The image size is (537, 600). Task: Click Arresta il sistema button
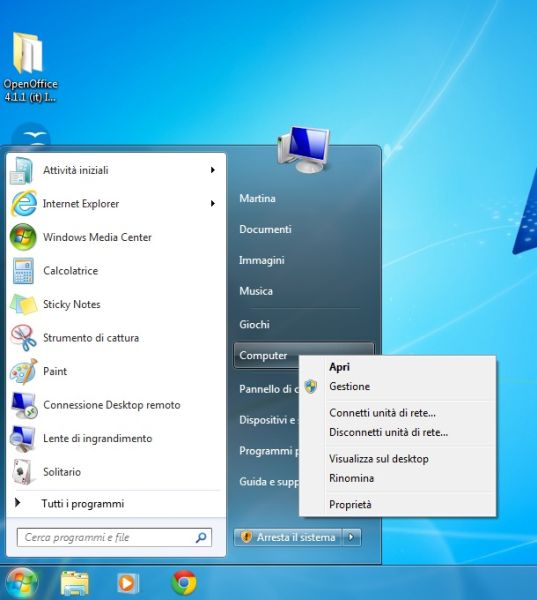pos(288,537)
